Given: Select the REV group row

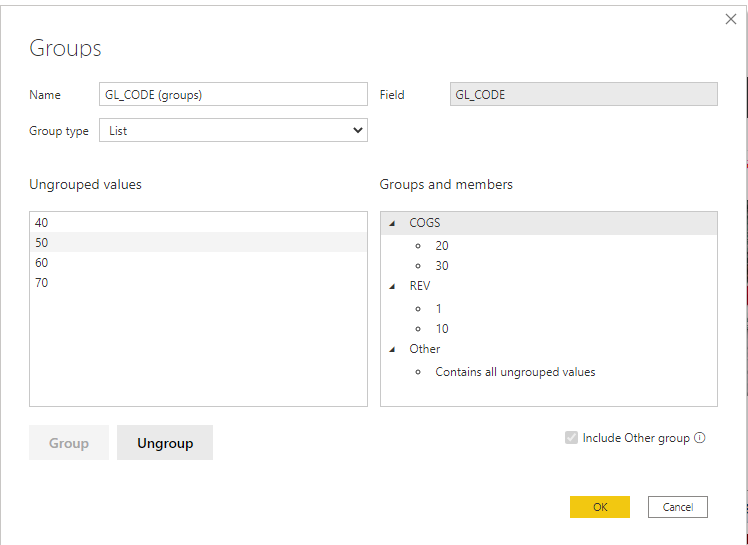Looking at the screenshot, I should click(x=549, y=286).
